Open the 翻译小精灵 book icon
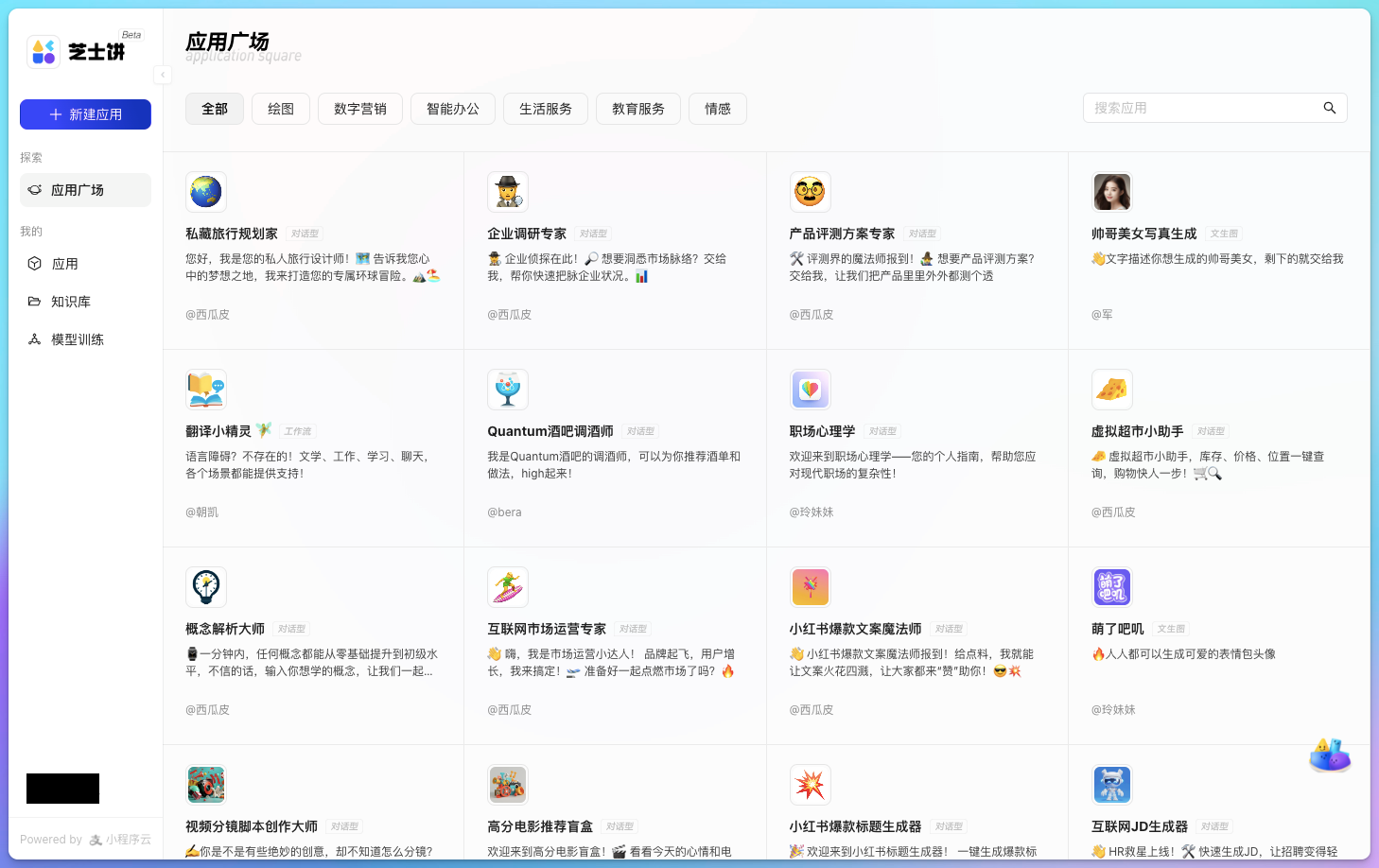Viewport: 1379px width, 868px height. coord(206,389)
